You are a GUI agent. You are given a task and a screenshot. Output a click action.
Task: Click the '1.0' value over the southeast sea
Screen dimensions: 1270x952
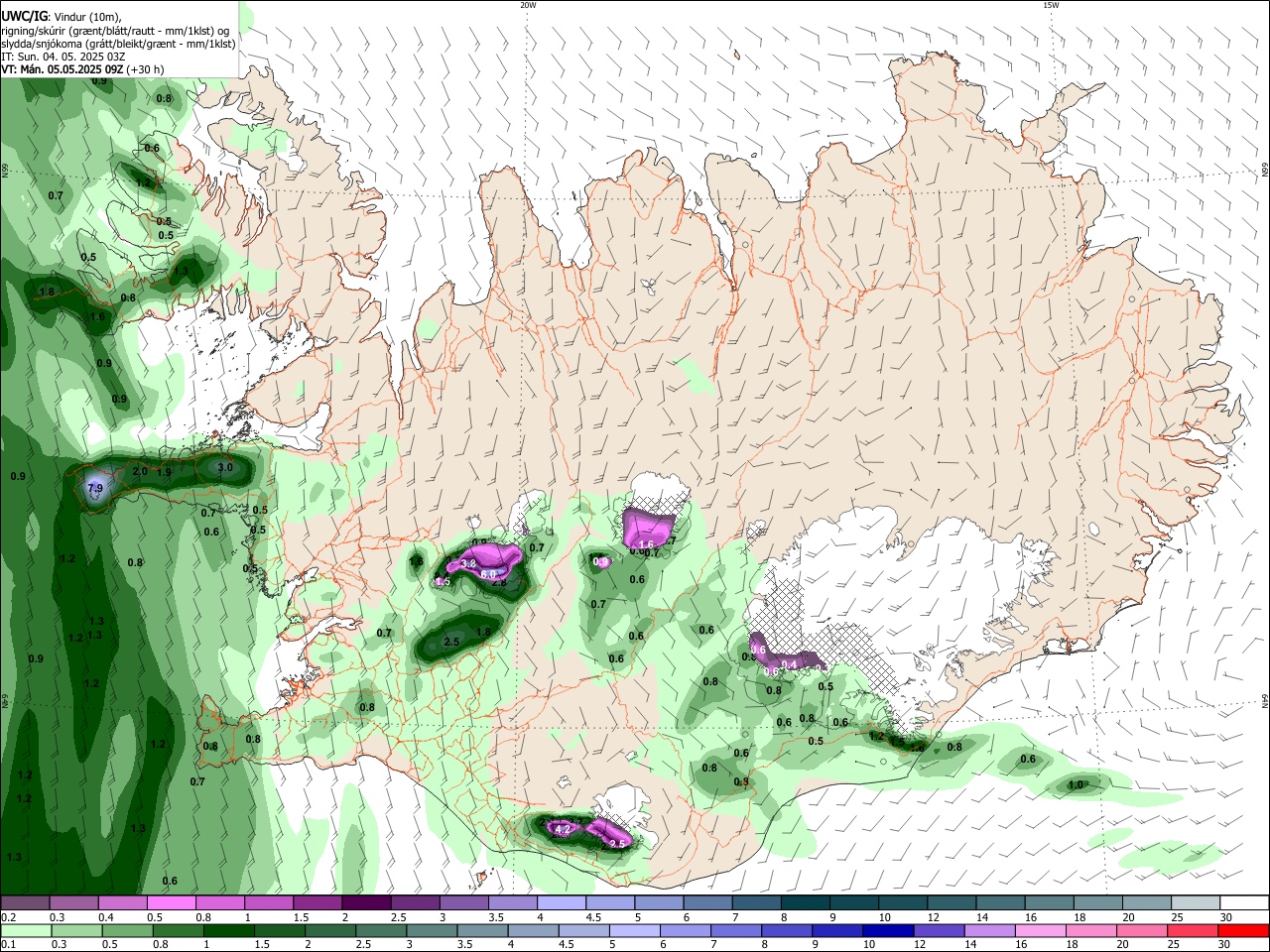coord(1075,784)
